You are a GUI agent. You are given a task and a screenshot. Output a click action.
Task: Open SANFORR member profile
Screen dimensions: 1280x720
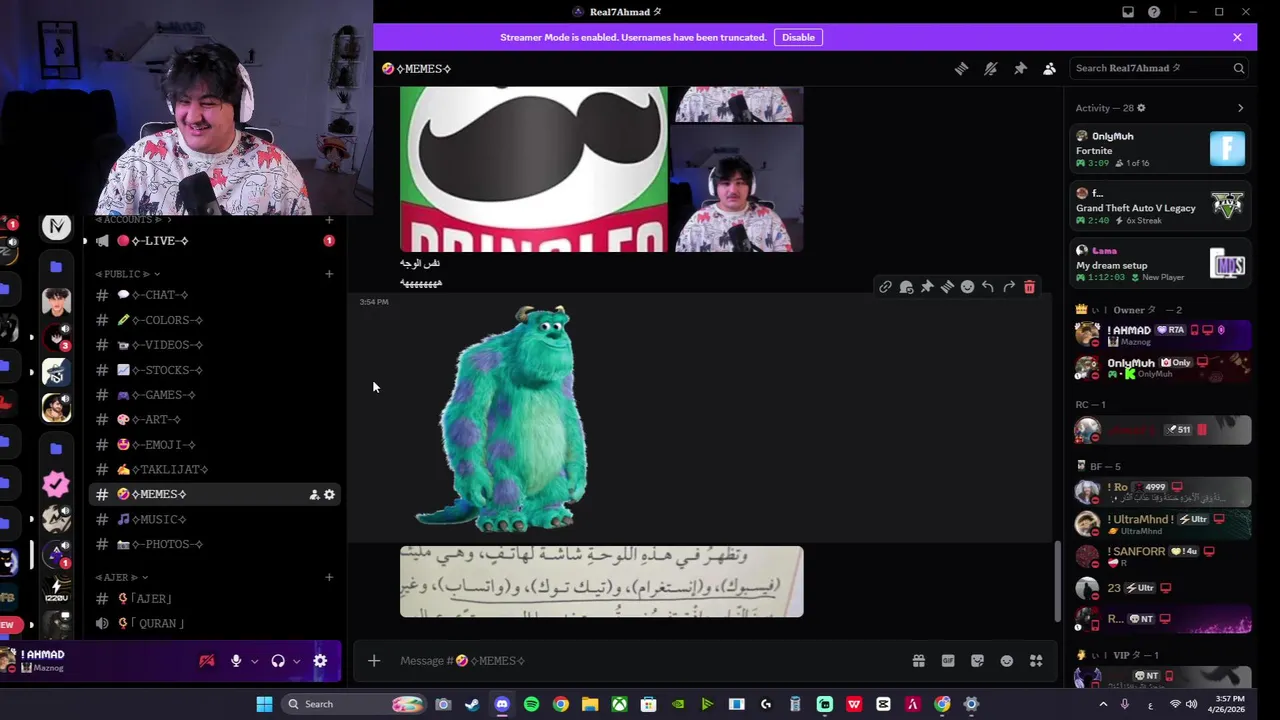tap(1161, 556)
